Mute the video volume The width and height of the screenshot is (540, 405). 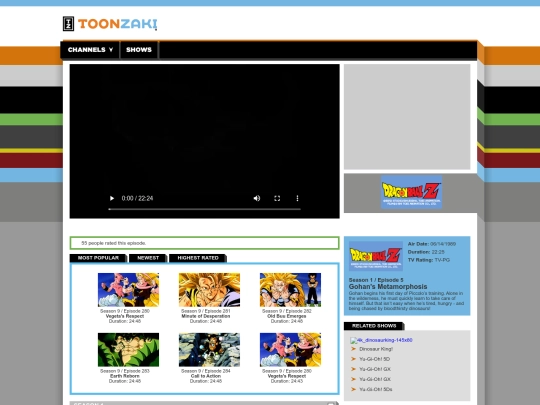tap(257, 198)
